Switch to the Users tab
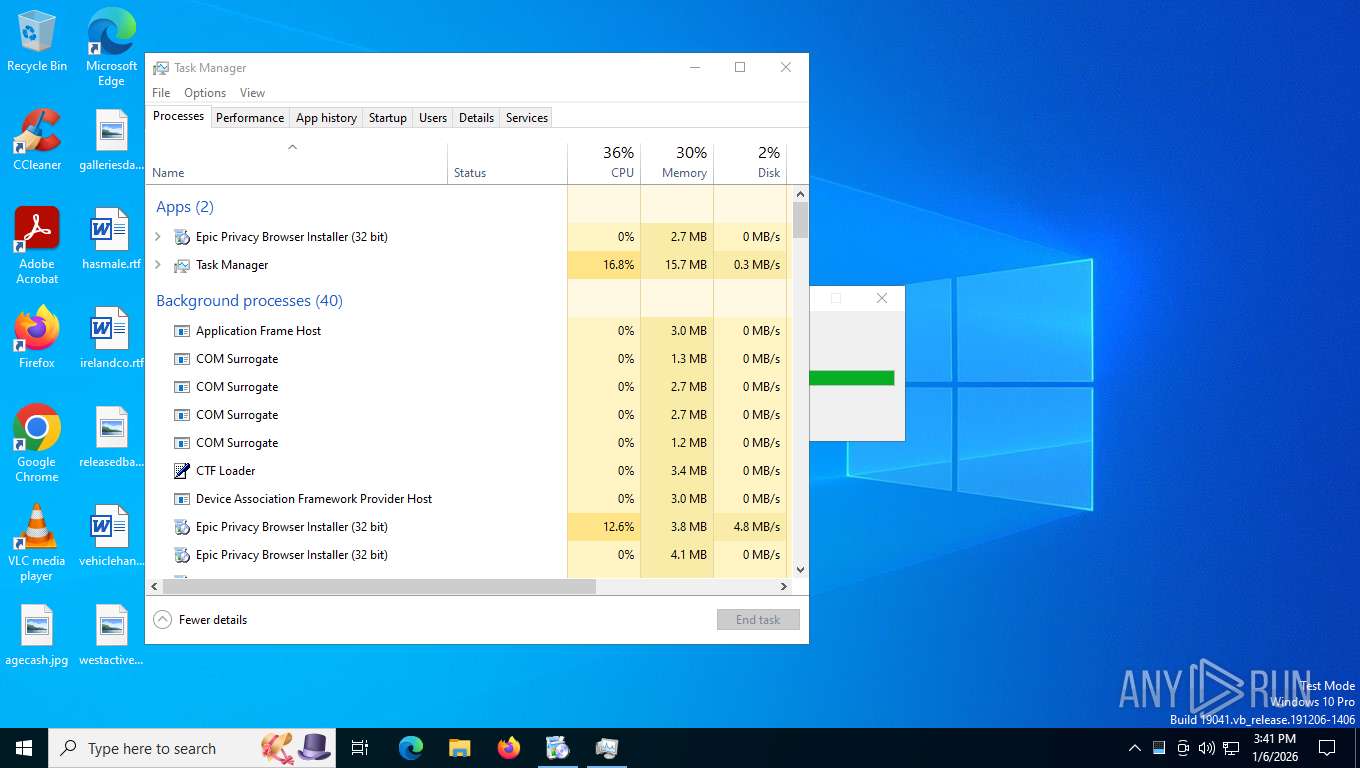Image resolution: width=1360 pixels, height=768 pixels. point(433,118)
